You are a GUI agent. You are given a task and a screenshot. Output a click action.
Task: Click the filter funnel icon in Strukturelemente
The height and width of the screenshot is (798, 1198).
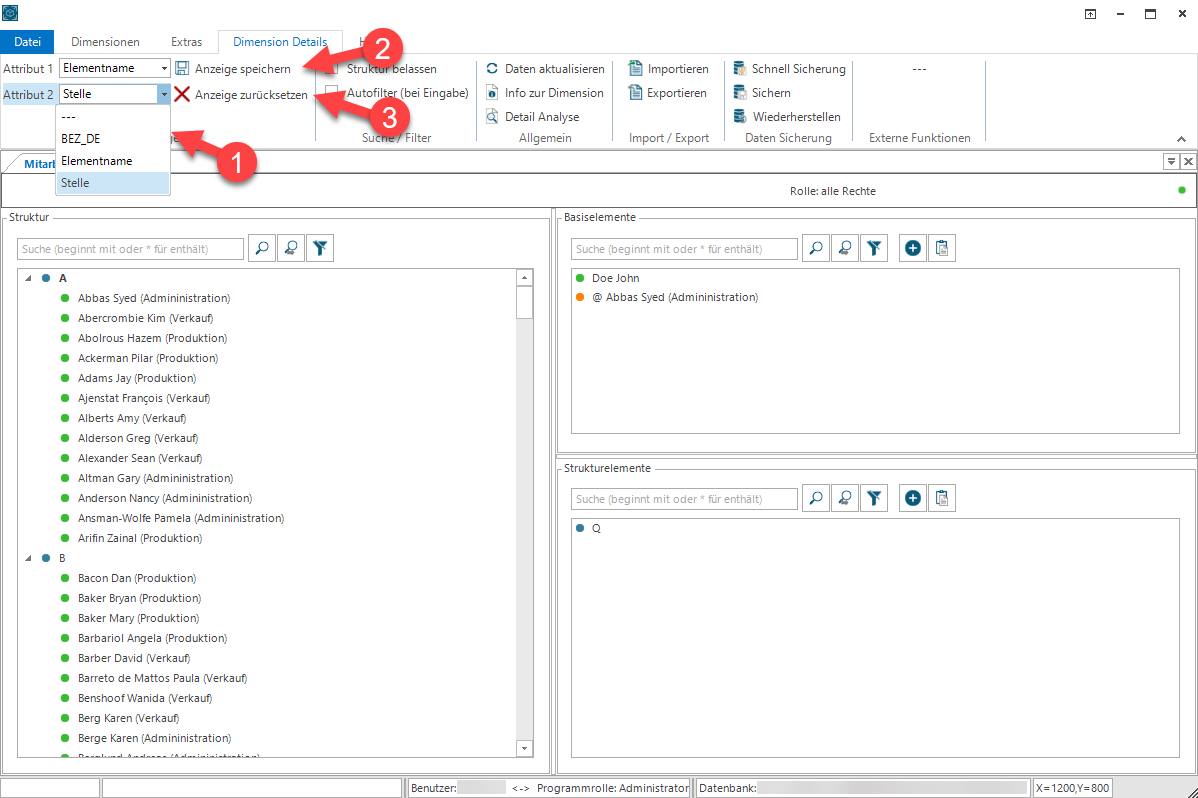pos(874,498)
